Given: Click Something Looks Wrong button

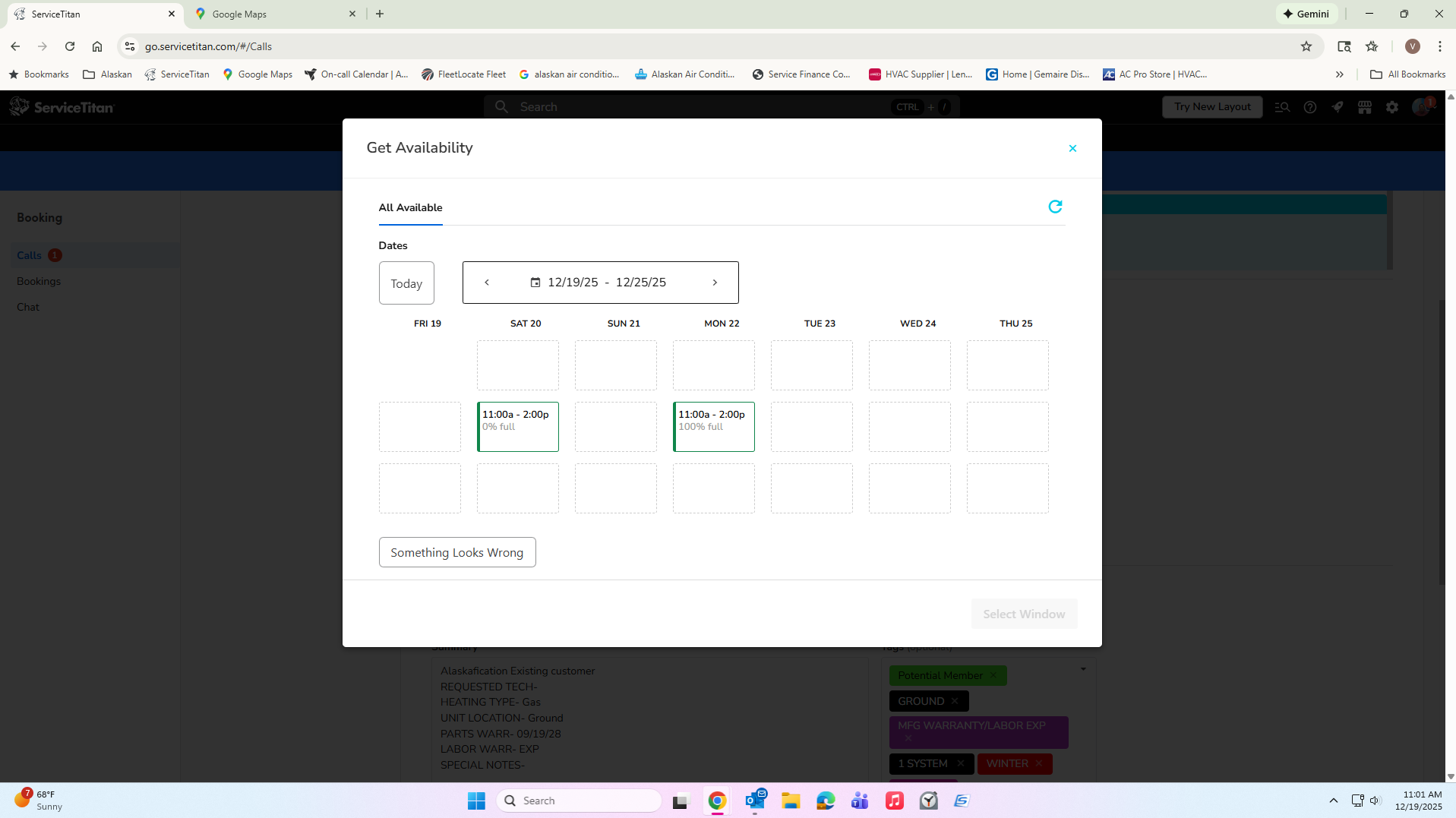Looking at the screenshot, I should pos(457,552).
